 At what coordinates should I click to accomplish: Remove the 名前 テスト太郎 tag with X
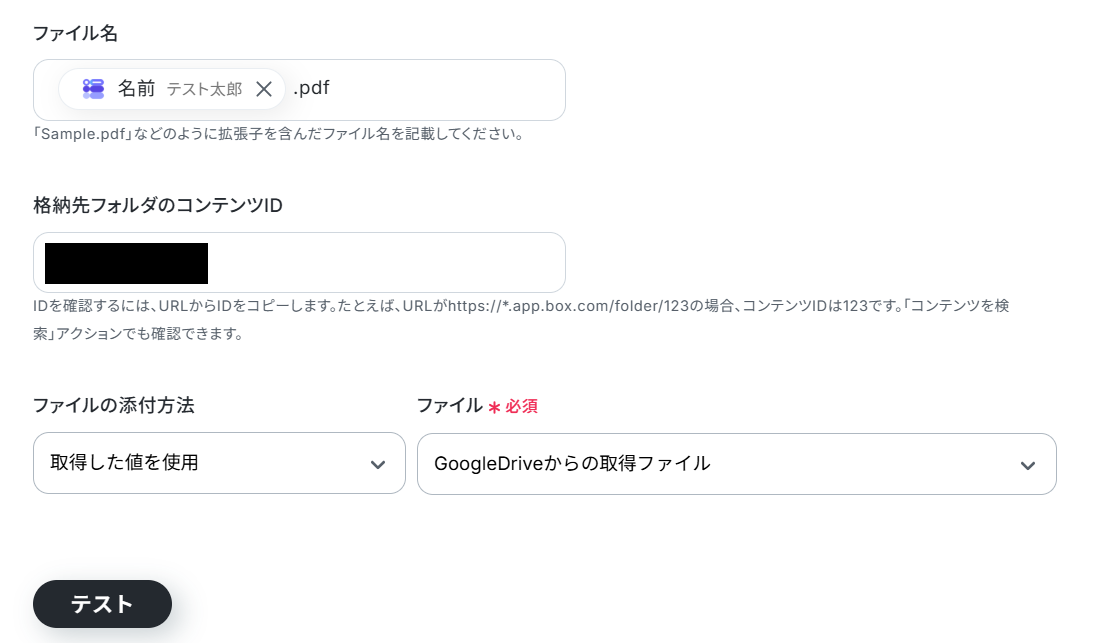(x=264, y=89)
